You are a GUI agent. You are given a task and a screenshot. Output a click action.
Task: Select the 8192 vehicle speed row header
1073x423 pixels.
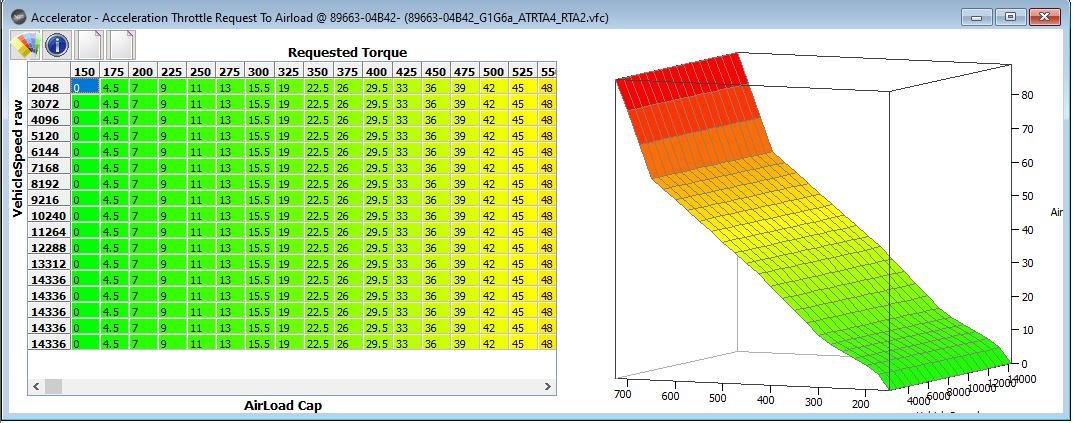pos(49,183)
